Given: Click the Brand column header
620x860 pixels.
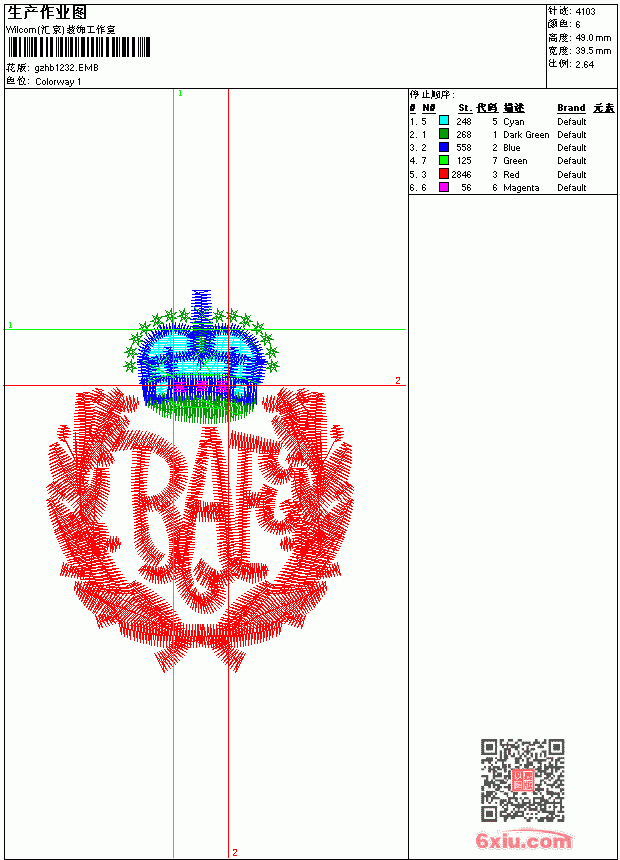Looking at the screenshot, I should point(571,108).
